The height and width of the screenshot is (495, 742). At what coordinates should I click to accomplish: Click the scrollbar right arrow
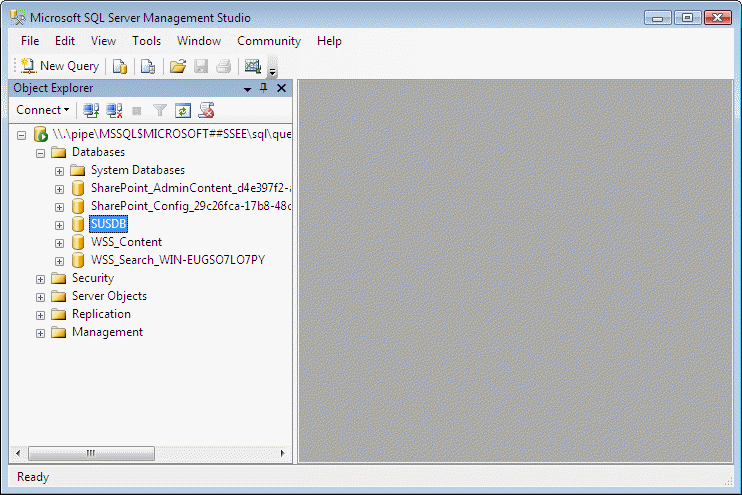283,453
